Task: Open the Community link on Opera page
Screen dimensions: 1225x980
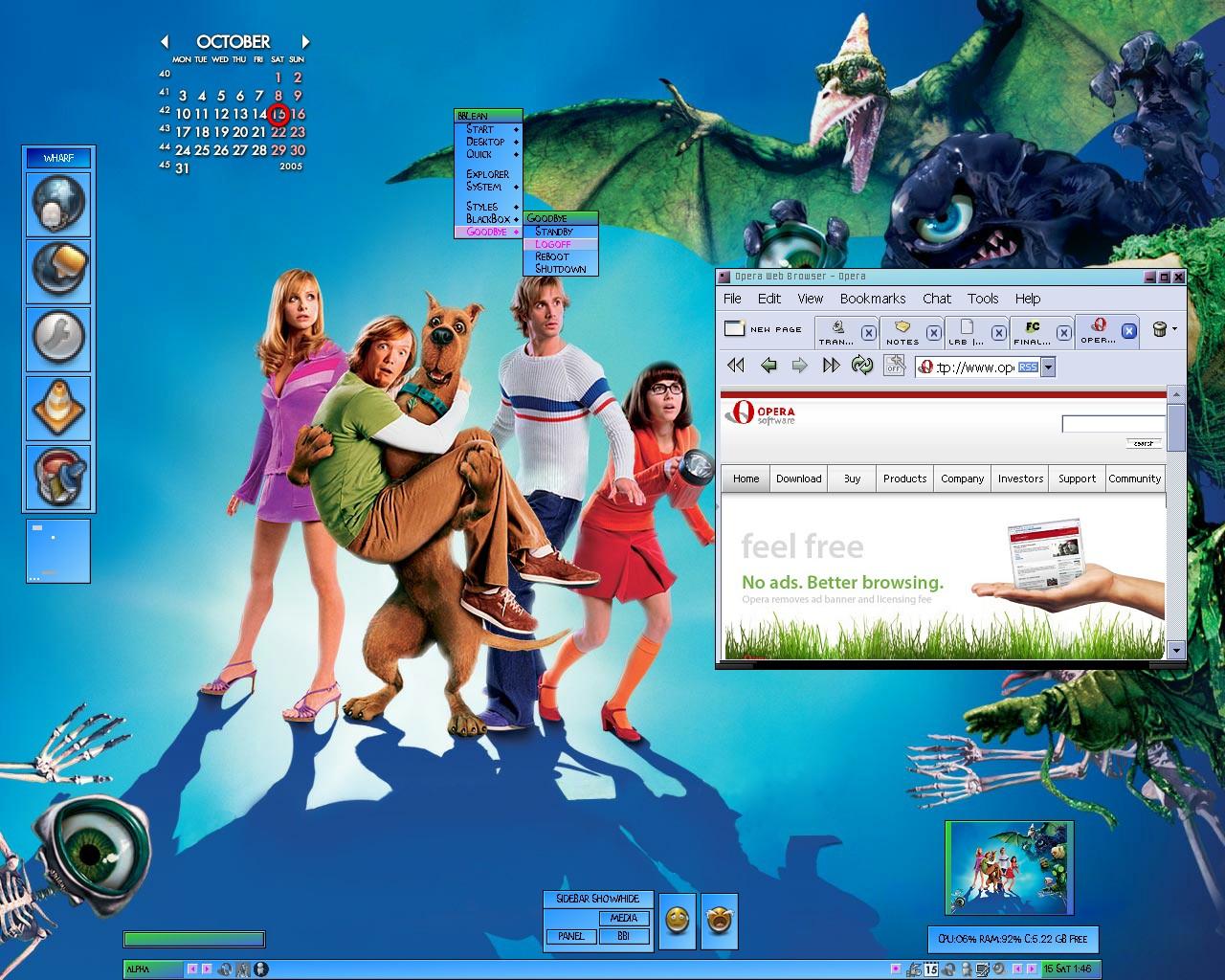Action: [1135, 479]
